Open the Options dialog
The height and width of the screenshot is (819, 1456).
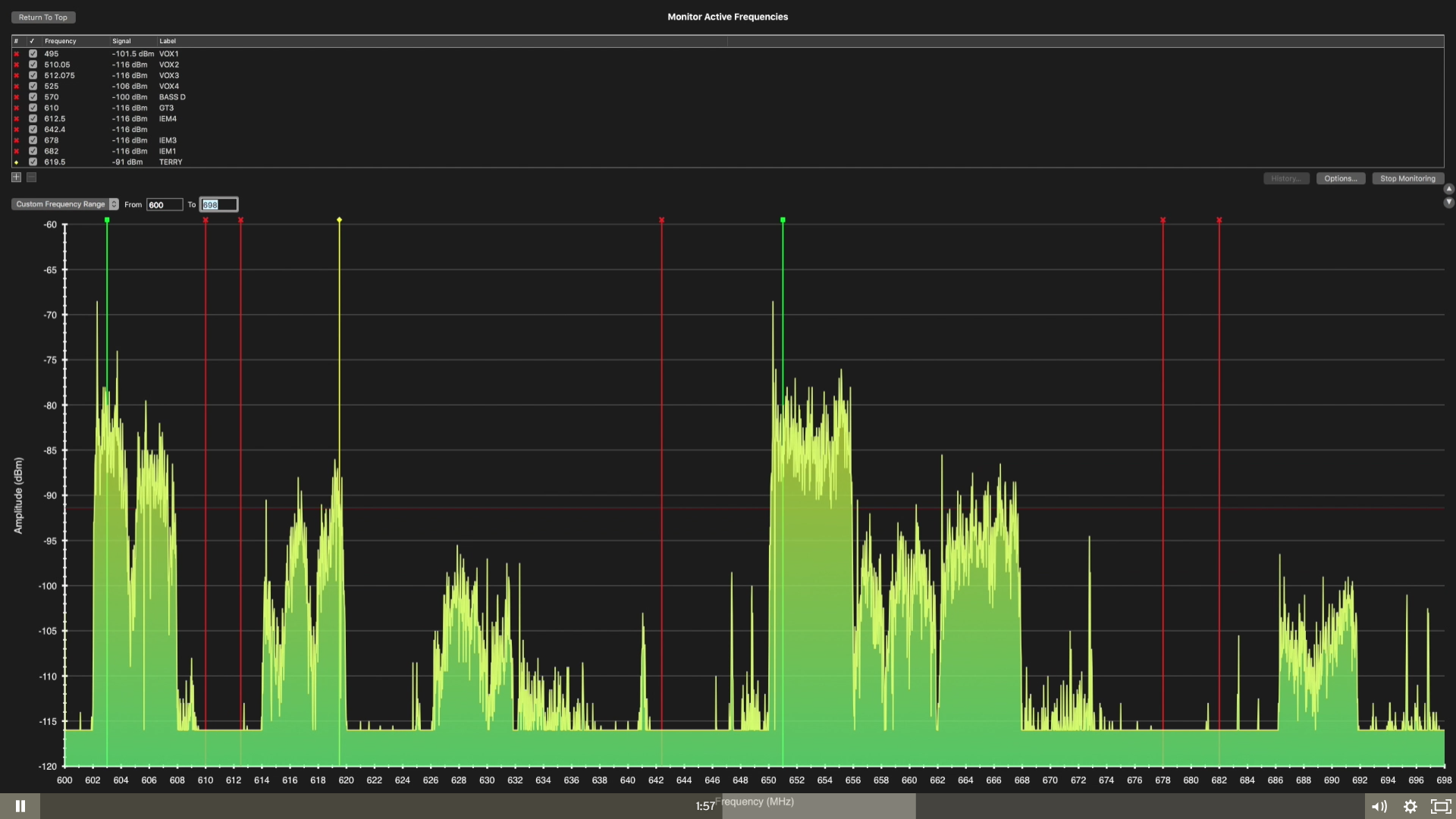point(1341,178)
